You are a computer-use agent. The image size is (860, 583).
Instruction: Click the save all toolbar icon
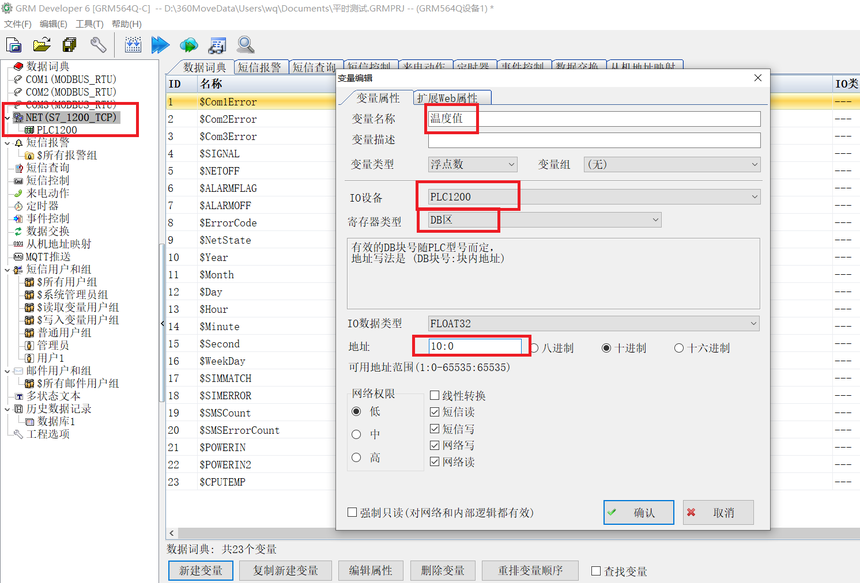pyautogui.click(x=69, y=45)
